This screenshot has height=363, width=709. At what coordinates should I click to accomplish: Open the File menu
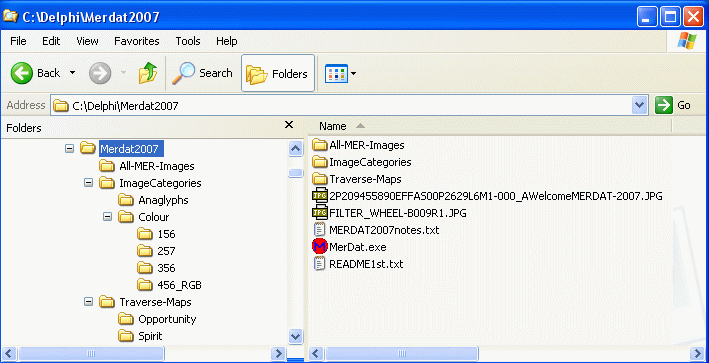pos(18,41)
